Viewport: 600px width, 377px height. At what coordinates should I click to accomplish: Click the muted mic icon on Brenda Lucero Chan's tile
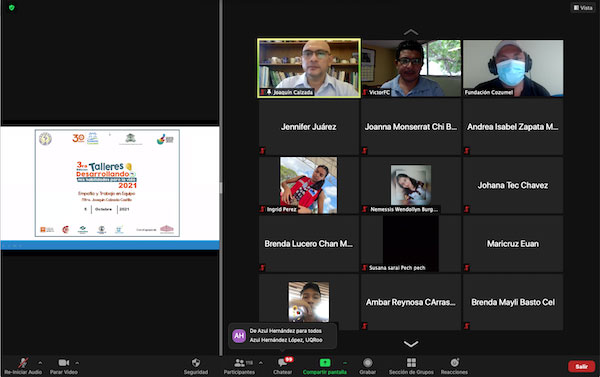[262, 268]
